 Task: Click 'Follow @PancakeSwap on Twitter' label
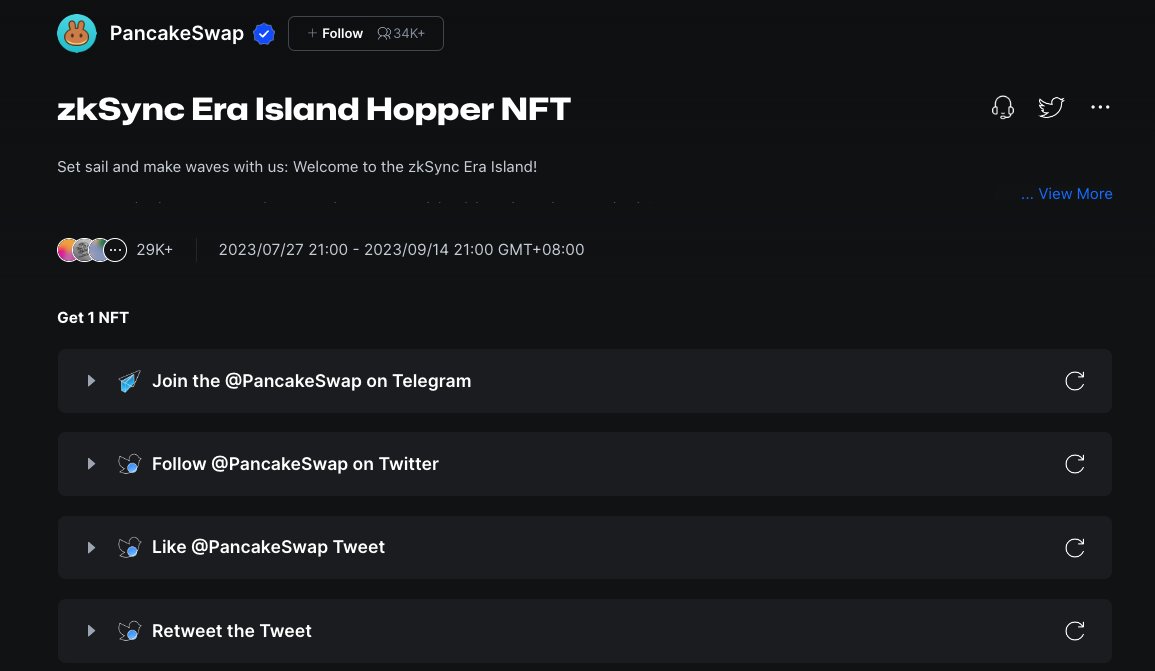tap(295, 464)
